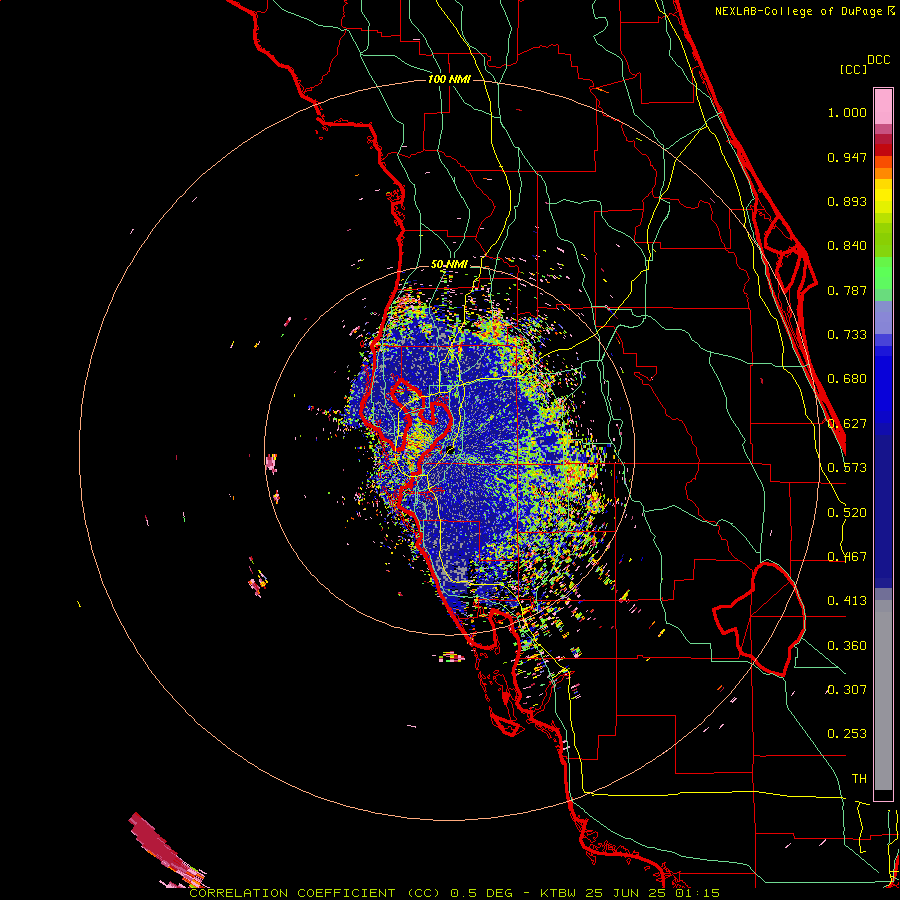Click the TH threshold label on color scale
The width and height of the screenshot is (900, 900).
tap(859, 779)
